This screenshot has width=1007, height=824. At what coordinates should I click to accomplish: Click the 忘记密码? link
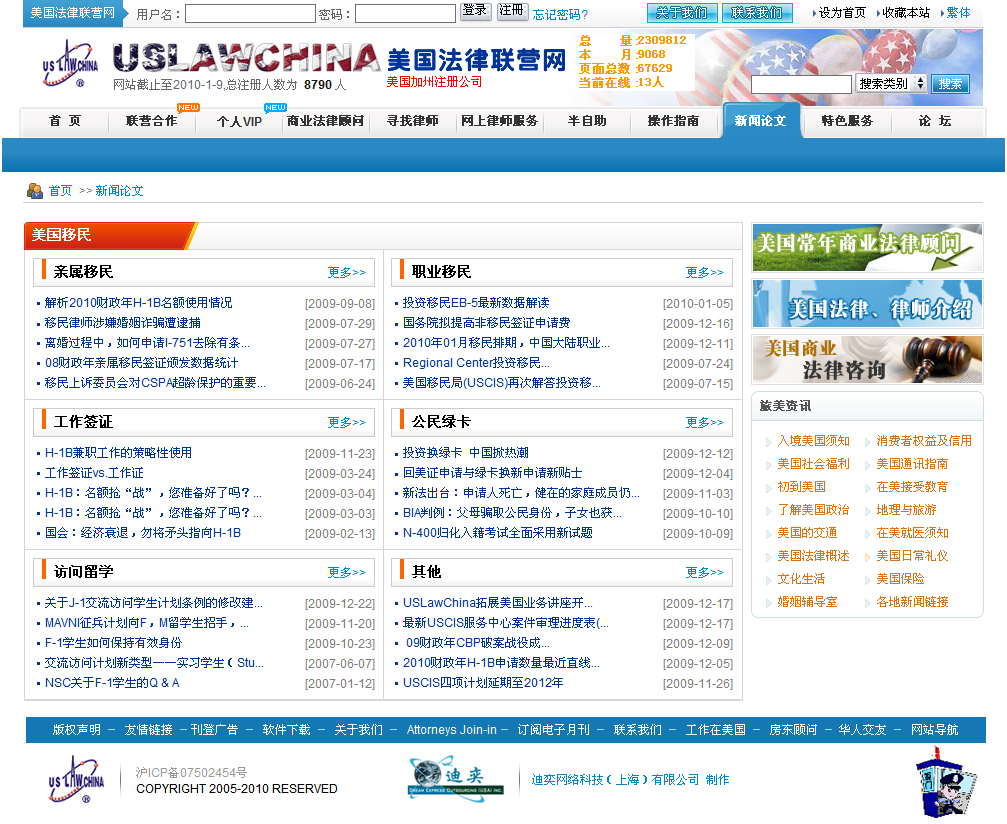(x=560, y=14)
